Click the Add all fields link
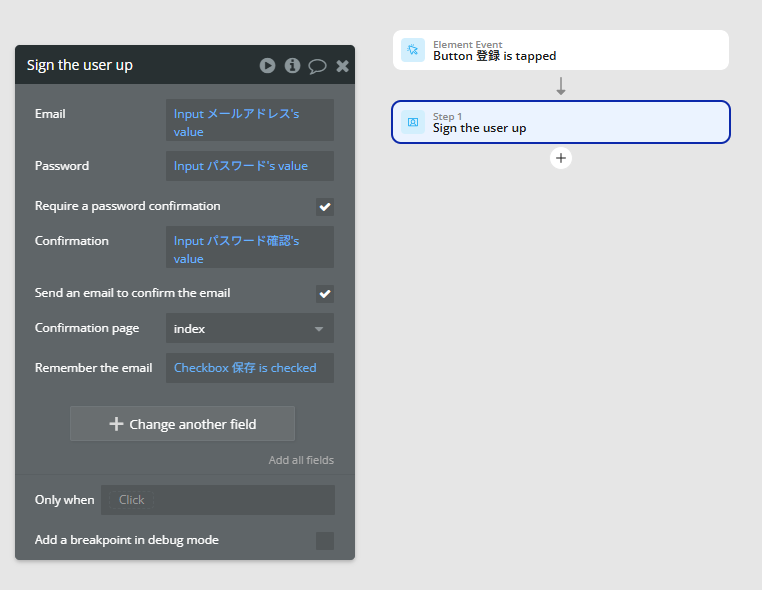 click(x=301, y=460)
